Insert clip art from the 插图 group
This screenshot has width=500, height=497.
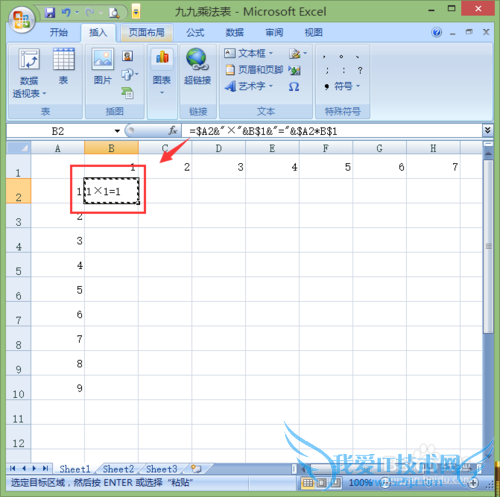pos(127,56)
